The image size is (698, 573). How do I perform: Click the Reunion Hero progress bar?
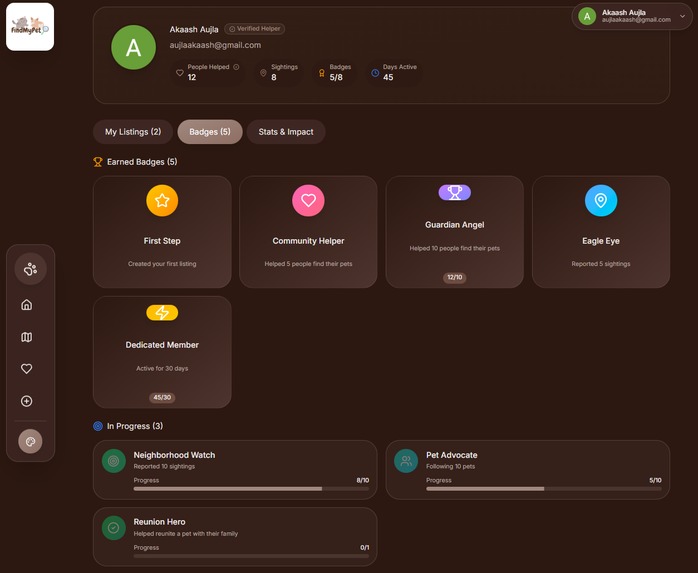point(251,556)
